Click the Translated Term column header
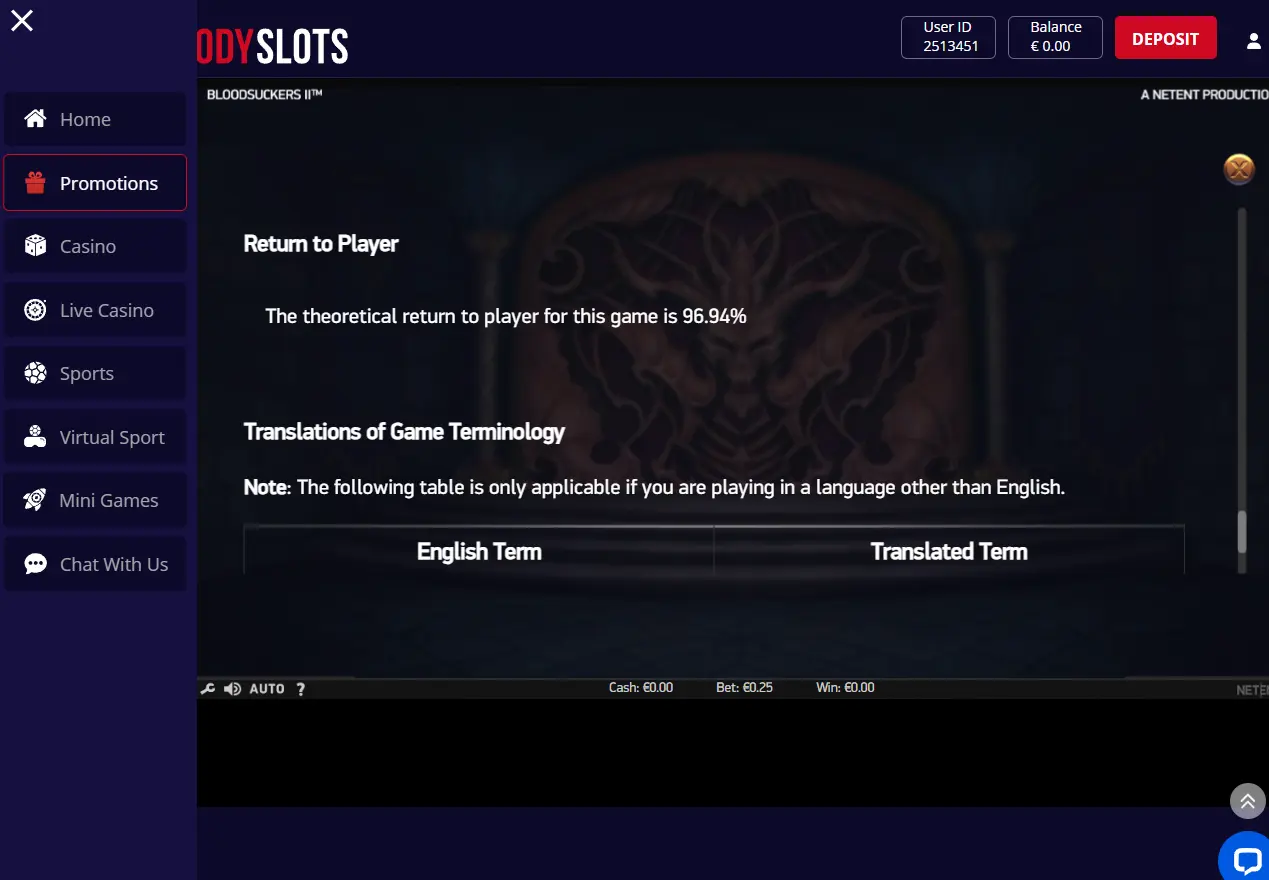The width and height of the screenshot is (1269, 880). [x=949, y=552]
